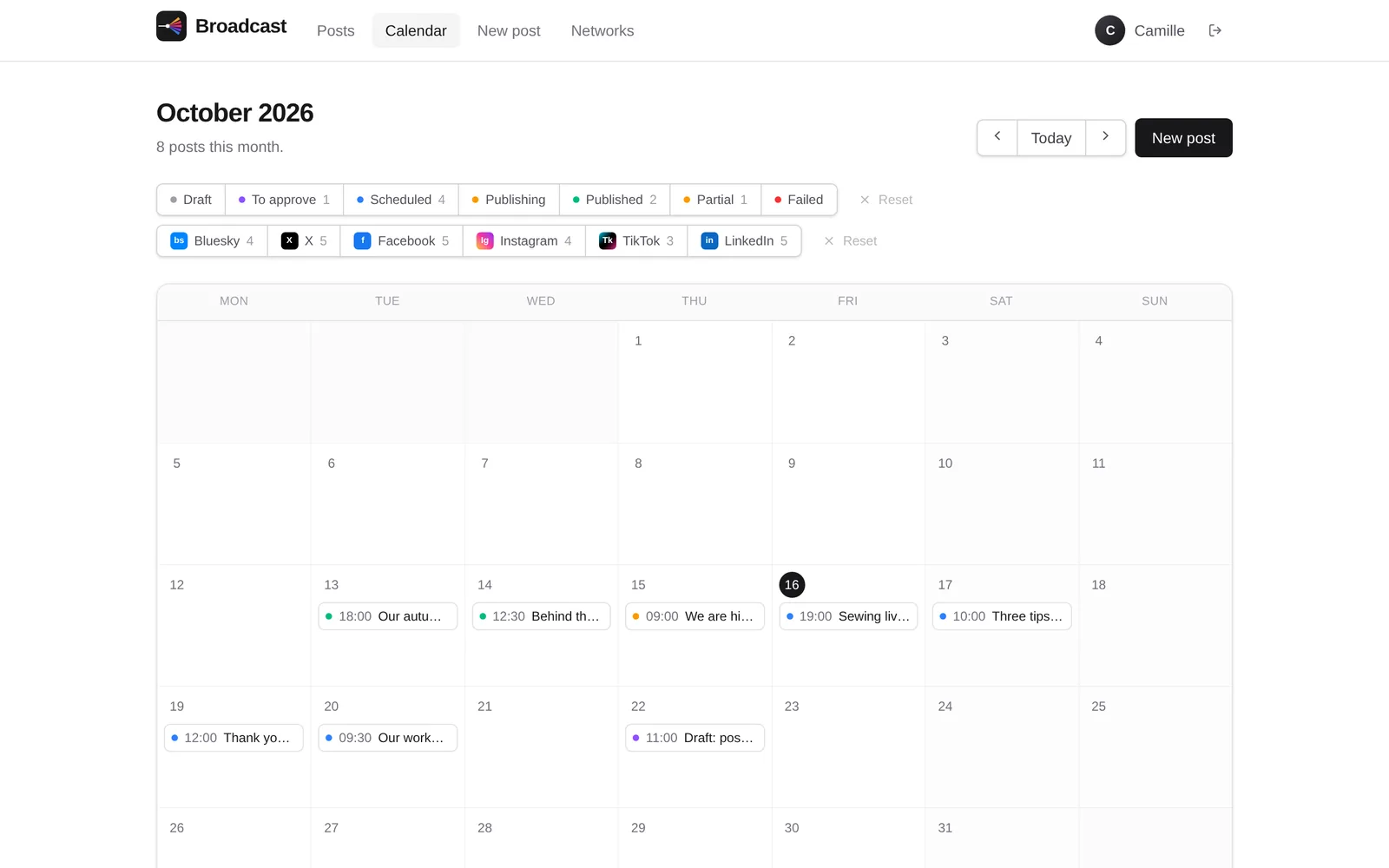Toggle the Instagram network filter
1389x868 pixels.
tap(523, 241)
